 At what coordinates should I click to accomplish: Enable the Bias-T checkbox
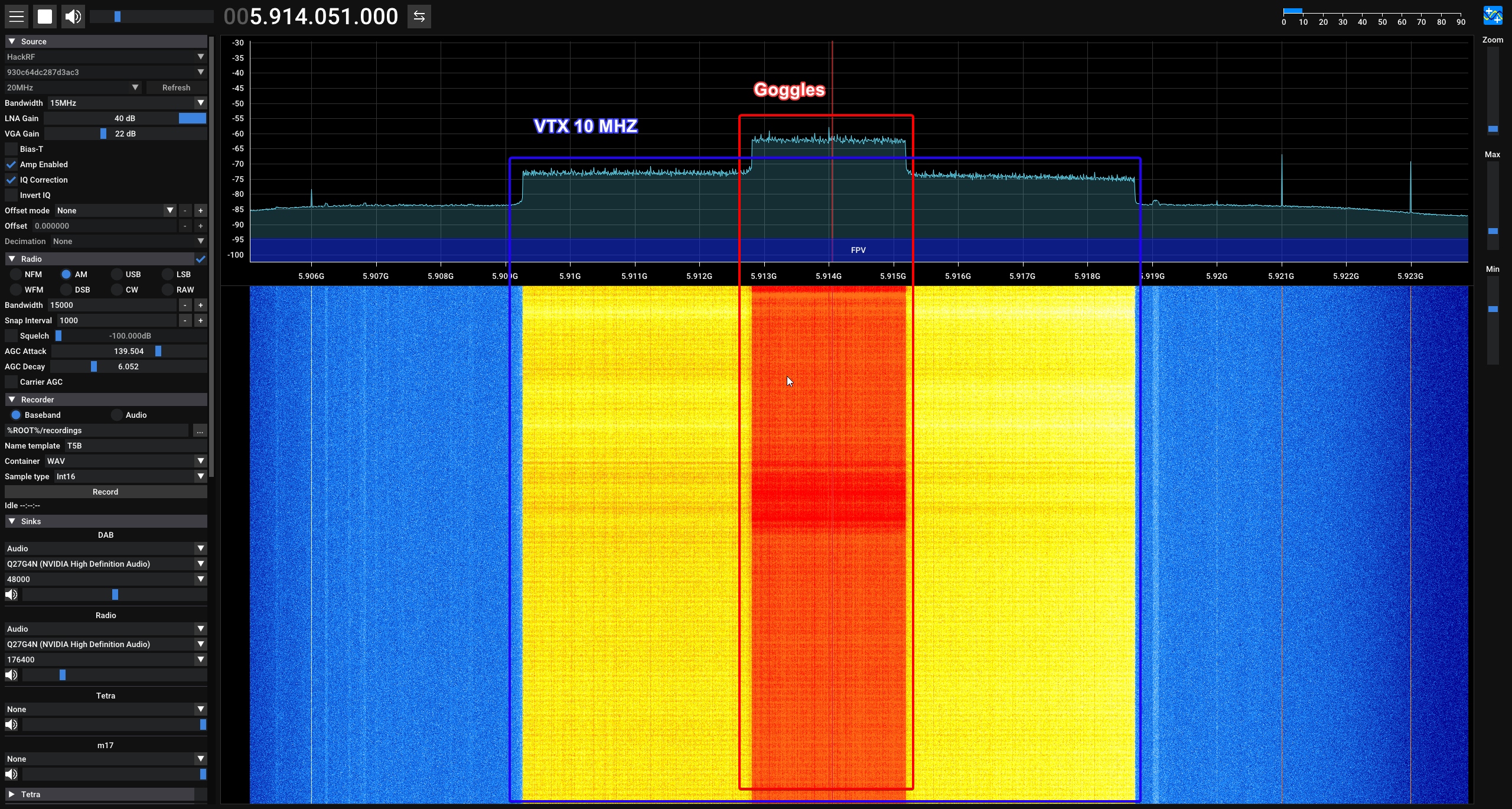[x=11, y=149]
